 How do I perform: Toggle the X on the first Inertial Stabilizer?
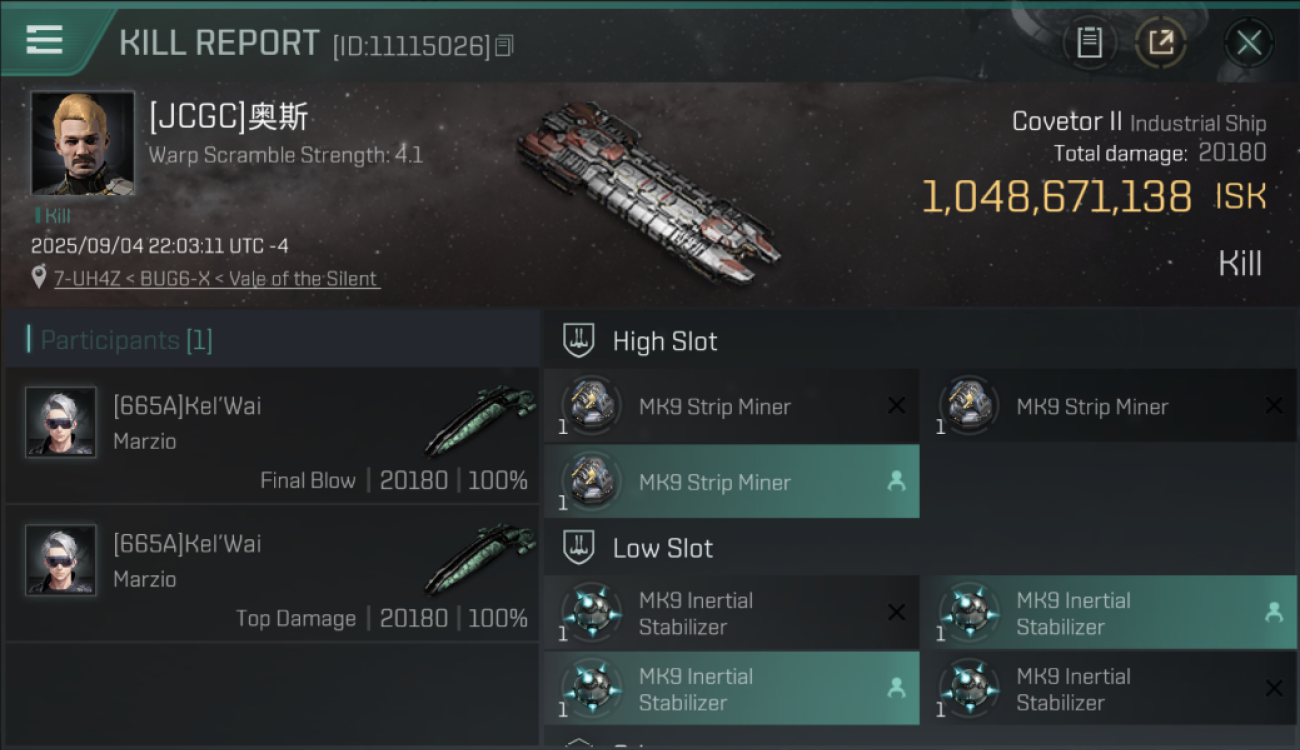pos(896,613)
